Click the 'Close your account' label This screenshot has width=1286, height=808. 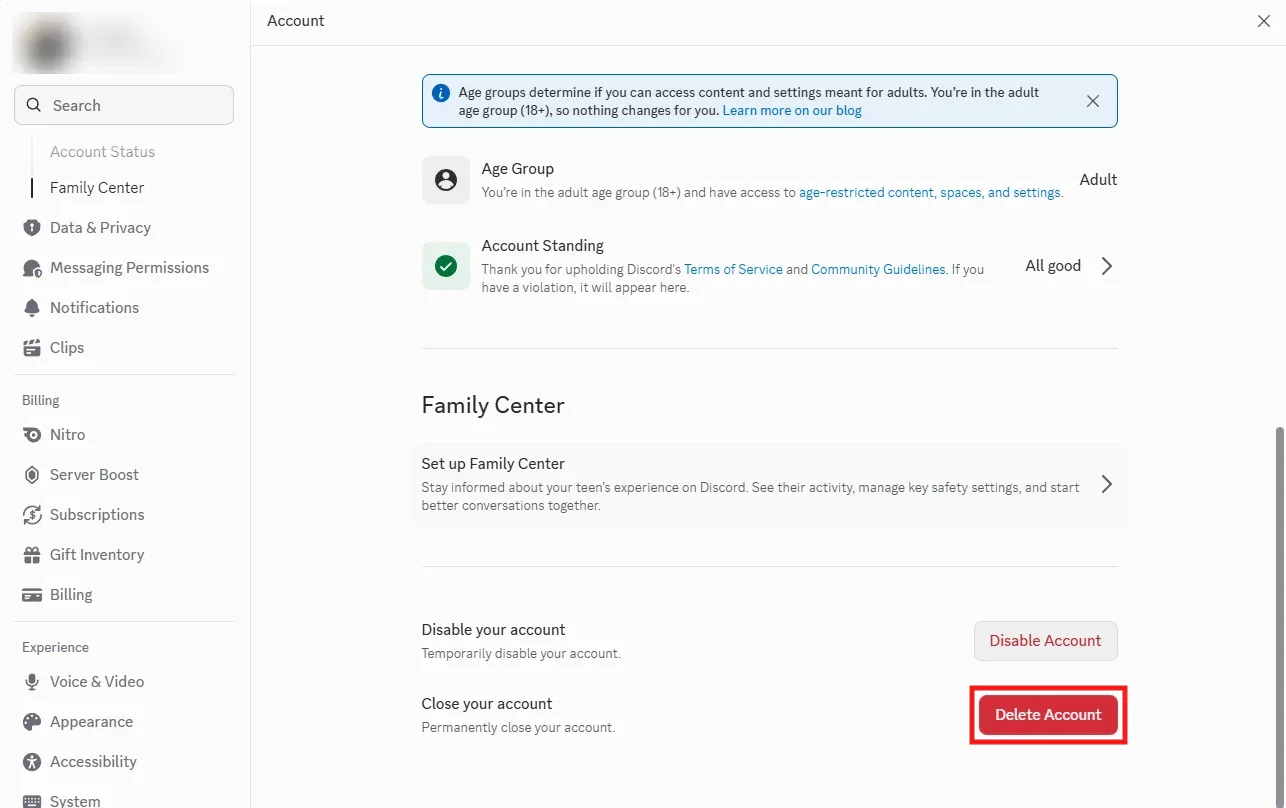click(487, 704)
